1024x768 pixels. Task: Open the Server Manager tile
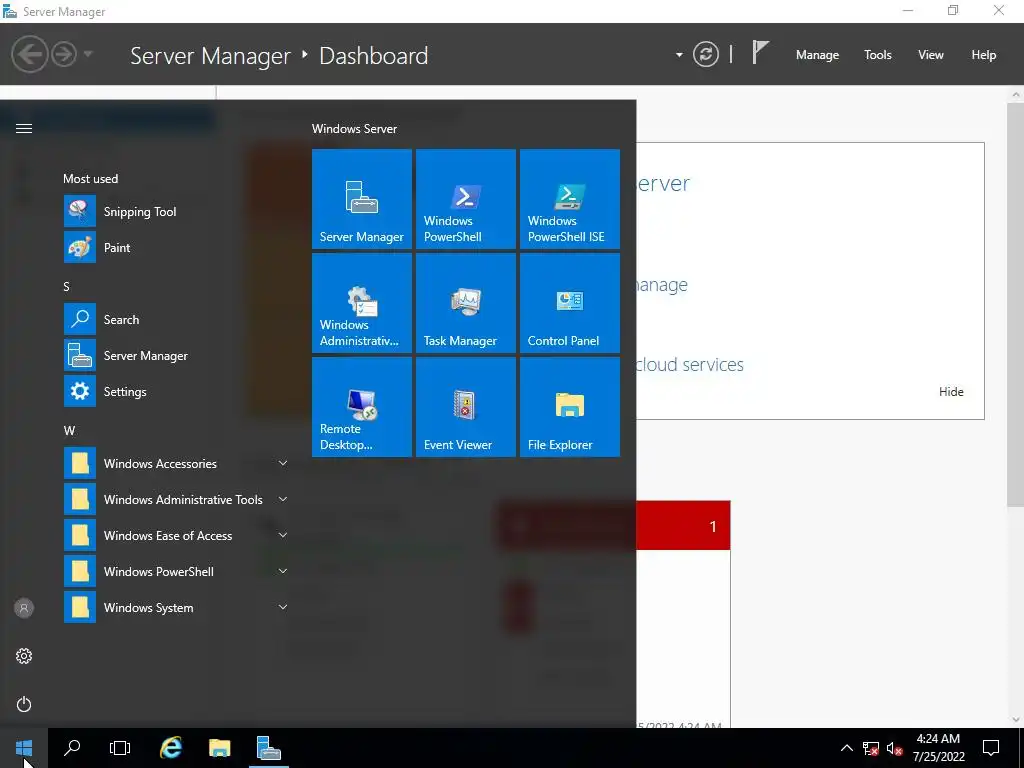(x=362, y=199)
